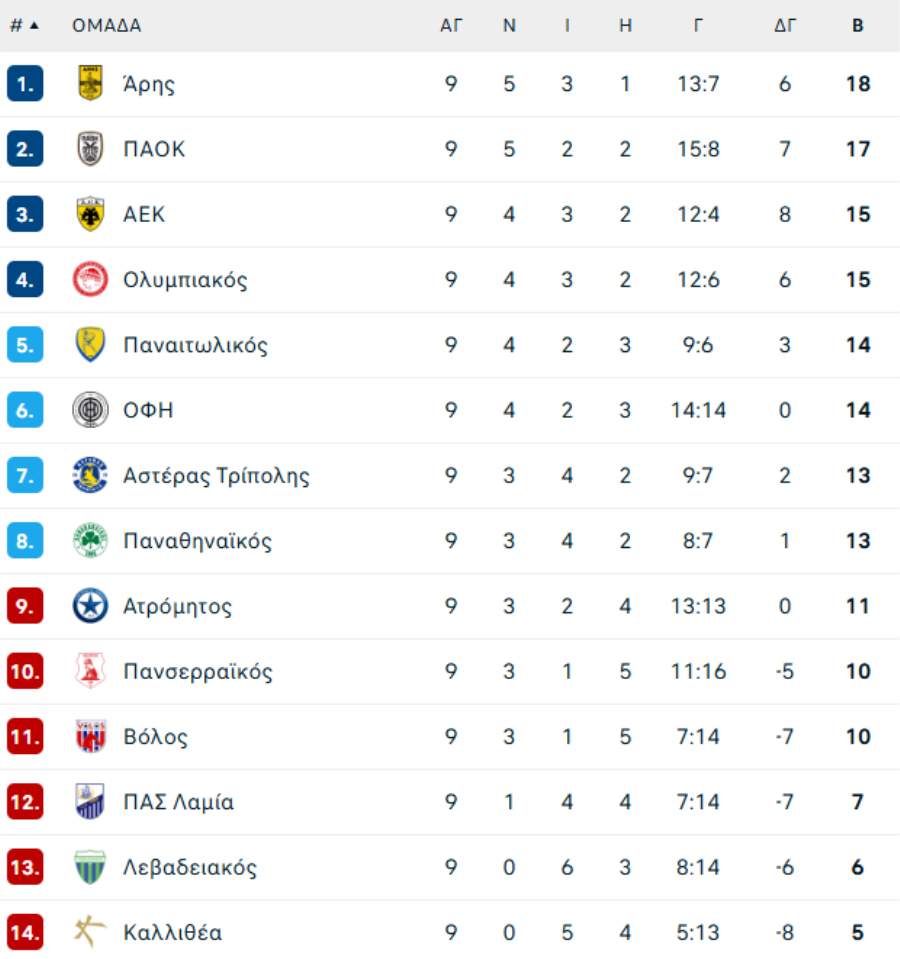Viewport: 900px width, 959px height.
Task: Select the Ολυμπιακός club crest
Action: pyautogui.click(x=90, y=280)
